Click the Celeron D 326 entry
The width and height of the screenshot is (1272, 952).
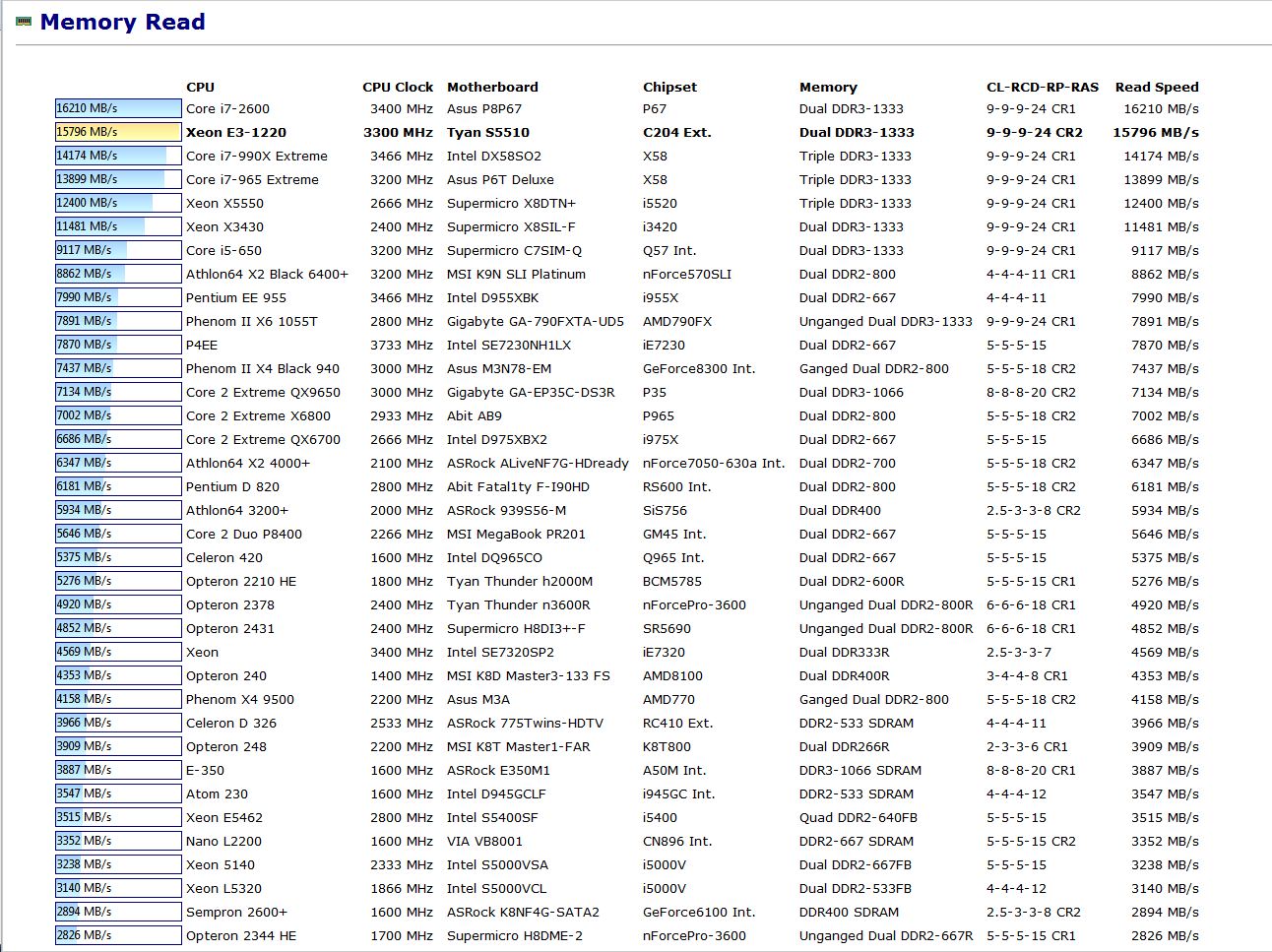coord(231,724)
